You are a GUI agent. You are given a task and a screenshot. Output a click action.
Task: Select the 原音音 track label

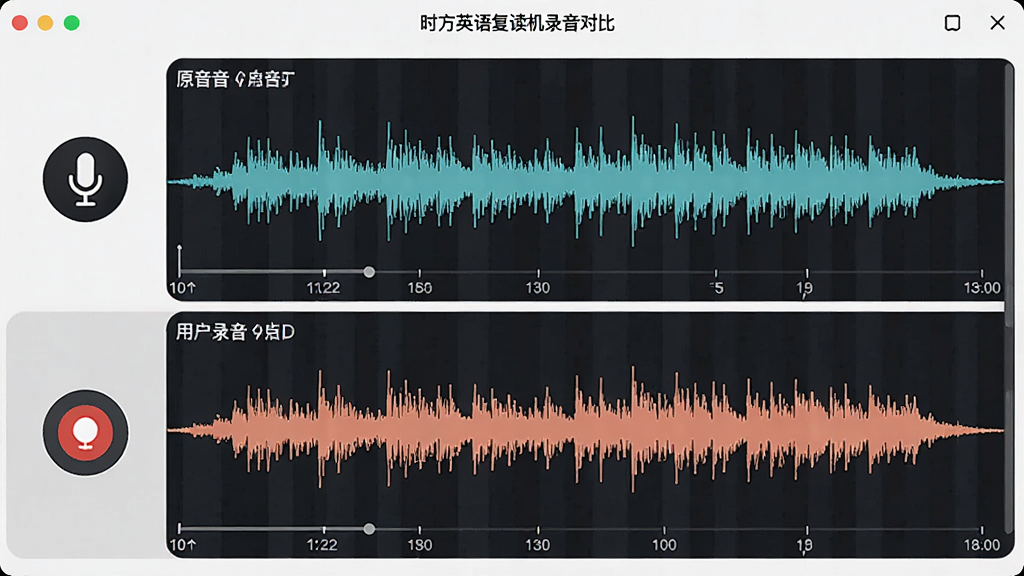pyautogui.click(x=236, y=80)
